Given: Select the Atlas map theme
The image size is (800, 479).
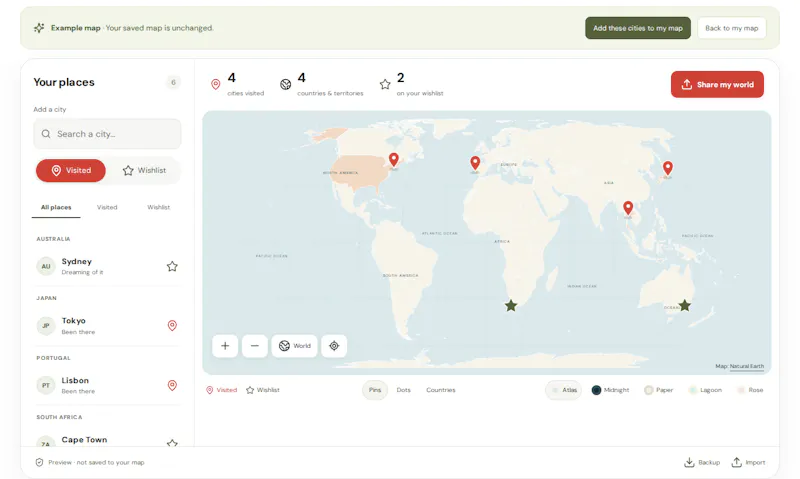Looking at the screenshot, I should click(564, 390).
